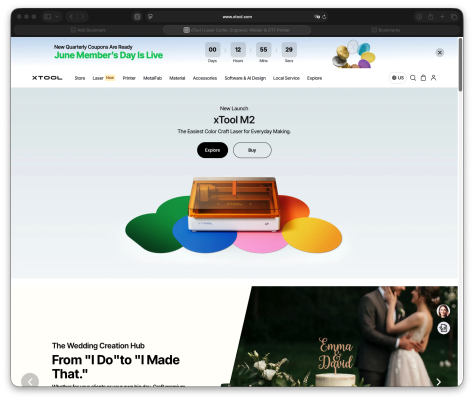The image size is (474, 400).
Task: Open a new Safari tab
Action: tap(442, 17)
